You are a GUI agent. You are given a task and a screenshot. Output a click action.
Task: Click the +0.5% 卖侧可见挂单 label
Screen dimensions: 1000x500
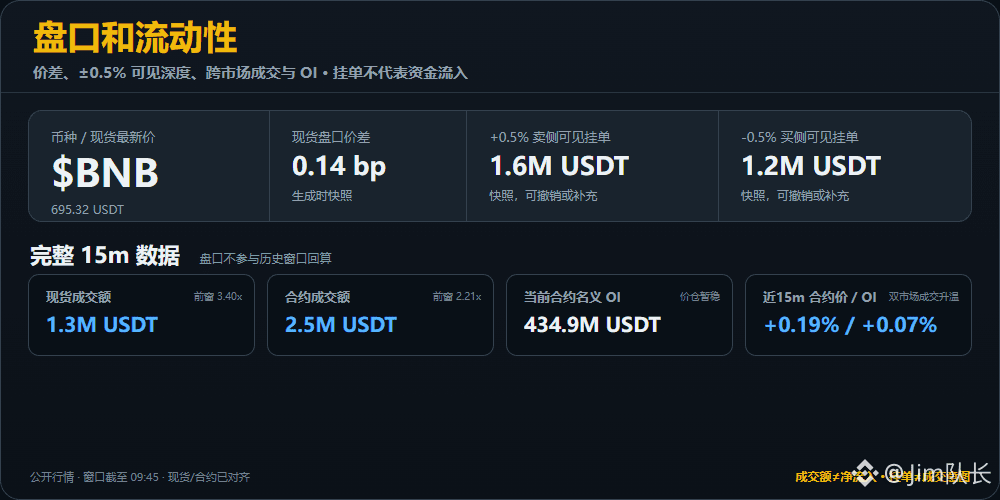(550, 137)
